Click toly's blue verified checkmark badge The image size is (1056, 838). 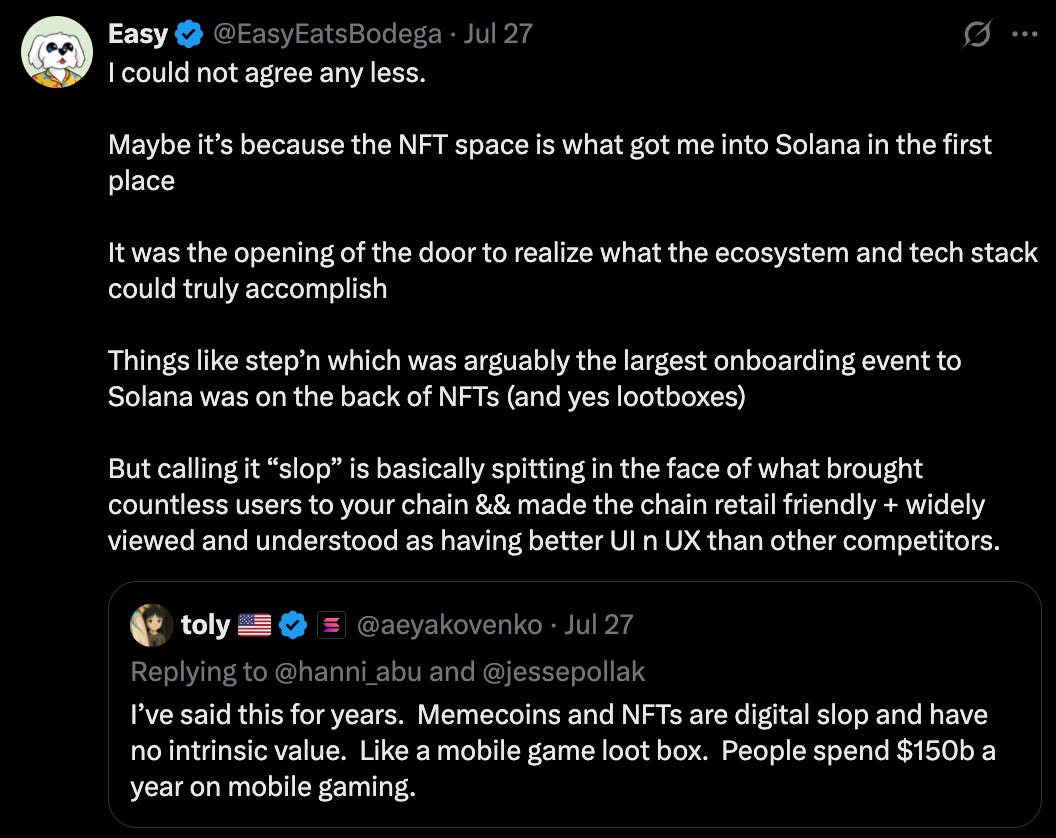pyautogui.click(x=293, y=625)
